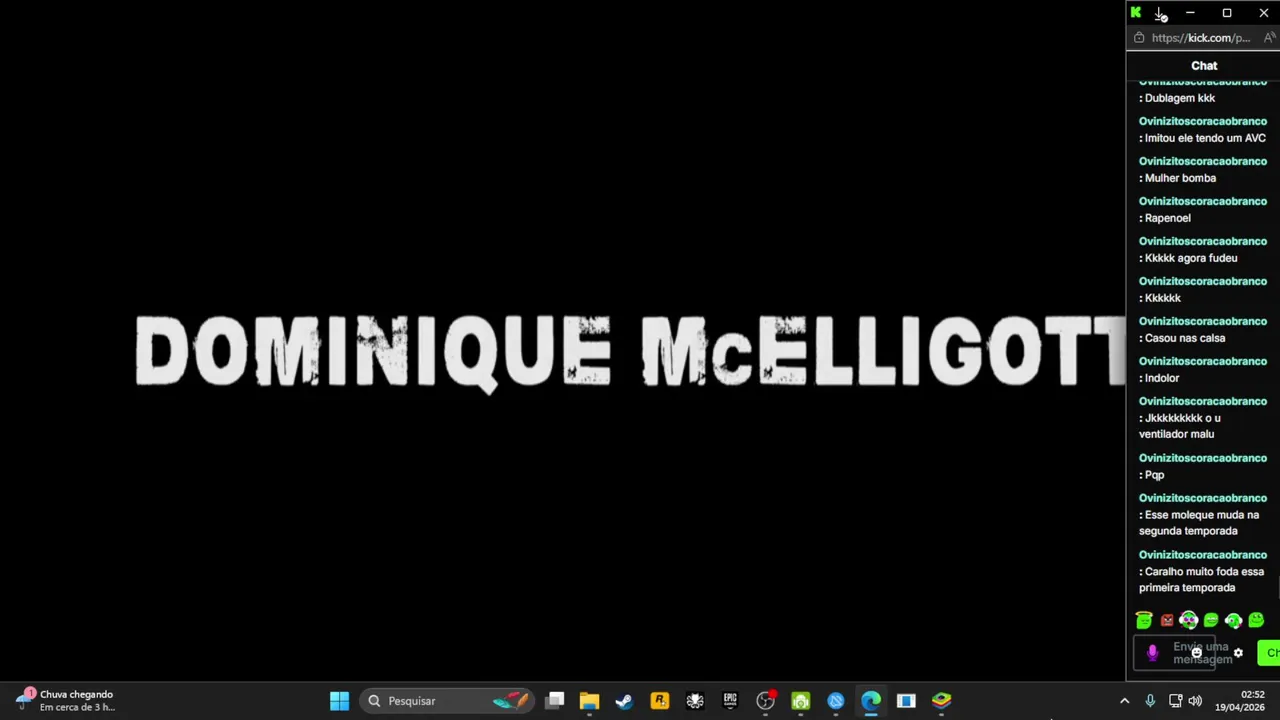Click username above 'Imitou ele tendo um AVC'
1280x720 pixels.
[x=1203, y=121]
